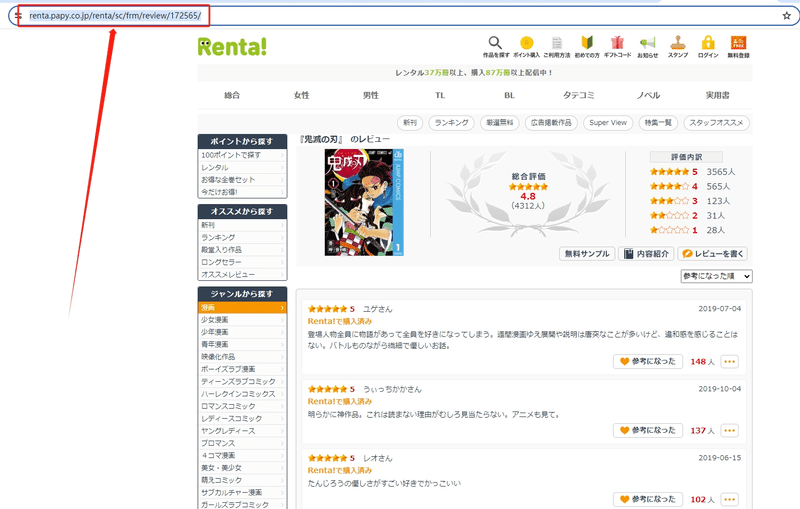Open more options for レオさん review
Image resolution: width=800 pixels, height=509 pixels.
pos(730,499)
